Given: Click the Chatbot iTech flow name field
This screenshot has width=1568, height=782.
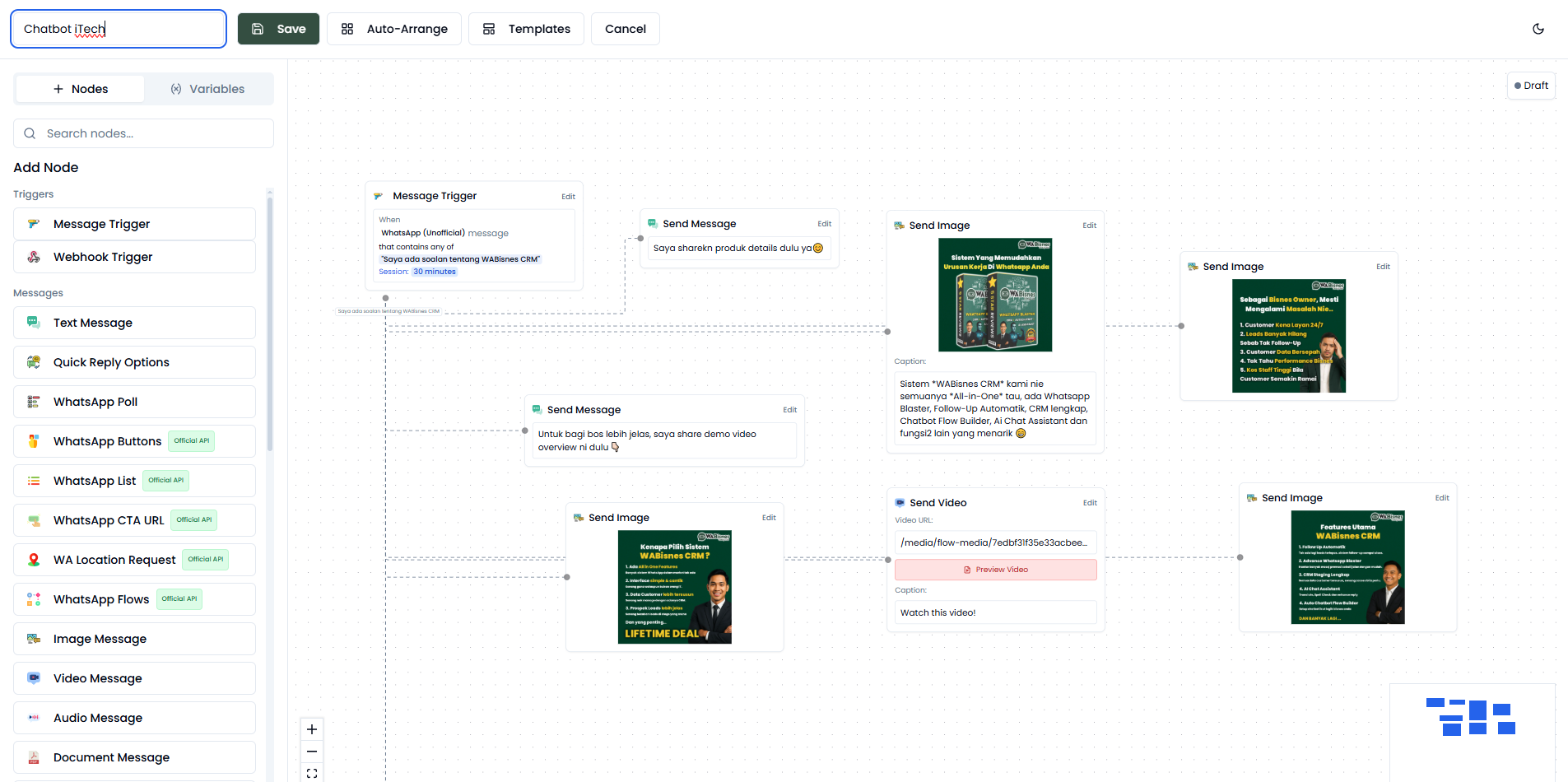Looking at the screenshot, I should 118,28.
